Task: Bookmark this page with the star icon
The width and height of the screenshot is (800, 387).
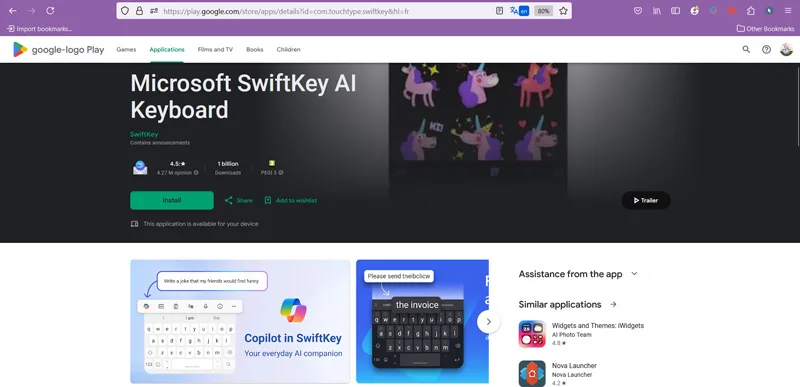Action: coord(563,11)
